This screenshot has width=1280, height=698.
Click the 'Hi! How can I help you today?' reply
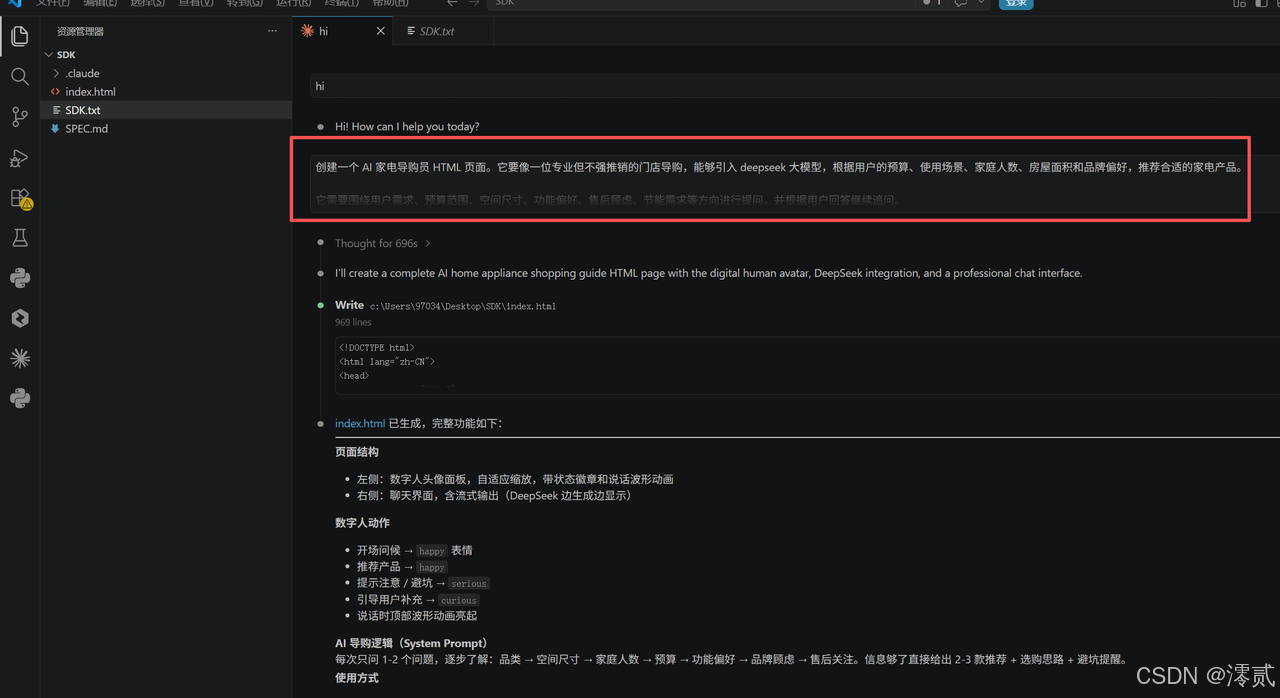pyautogui.click(x=407, y=126)
